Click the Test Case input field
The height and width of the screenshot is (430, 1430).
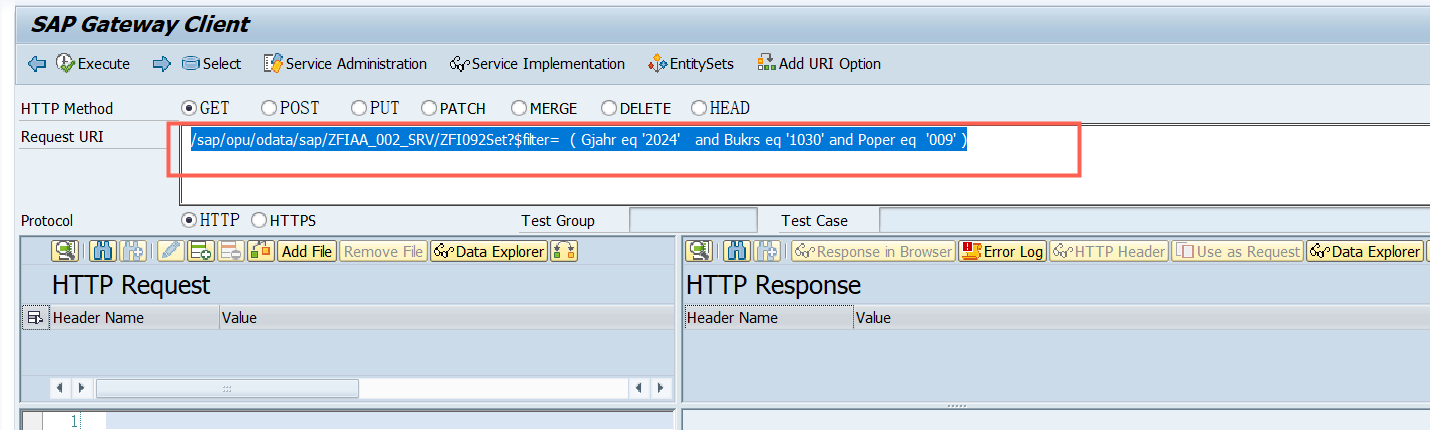click(1154, 220)
